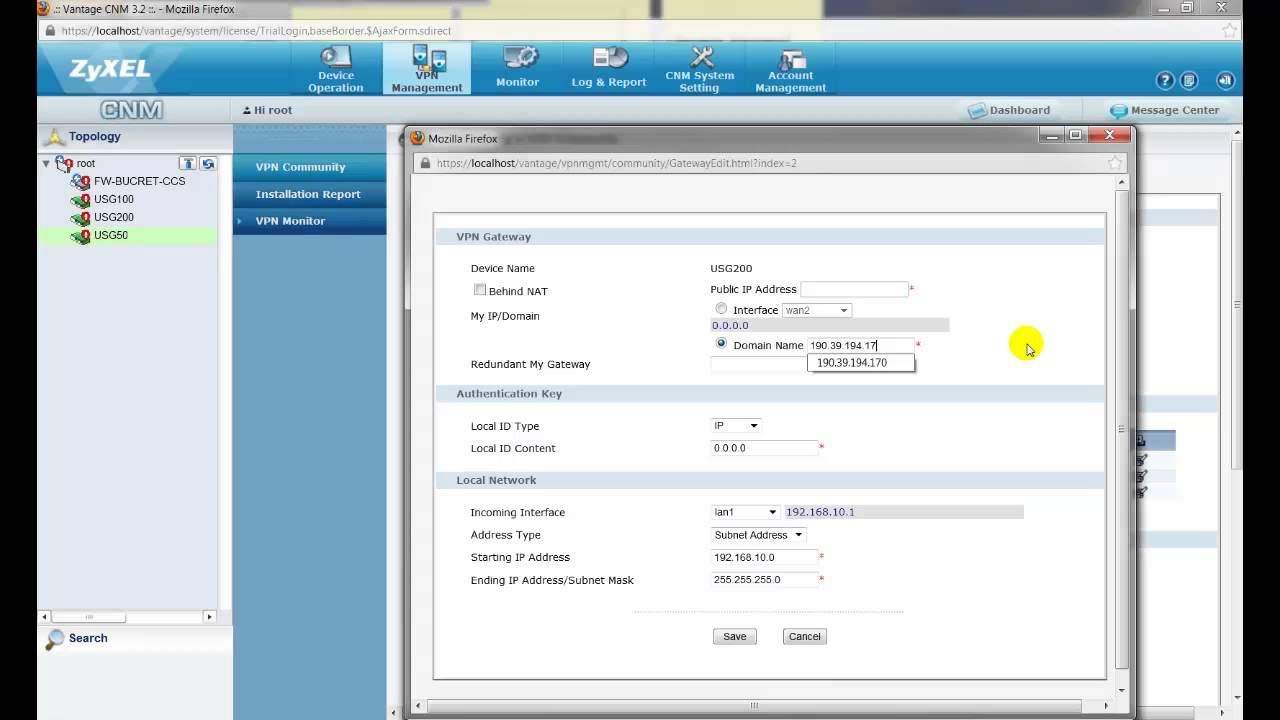Toggle Behind NAT checkbox
Image resolution: width=1280 pixels, height=720 pixels.
pyautogui.click(x=480, y=290)
